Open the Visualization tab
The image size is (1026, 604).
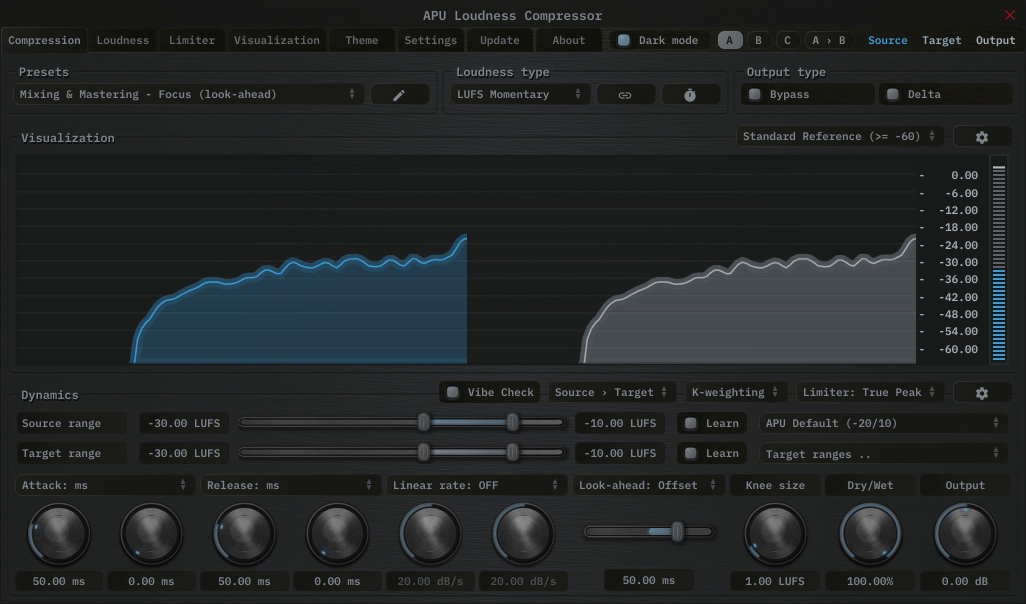click(276, 41)
